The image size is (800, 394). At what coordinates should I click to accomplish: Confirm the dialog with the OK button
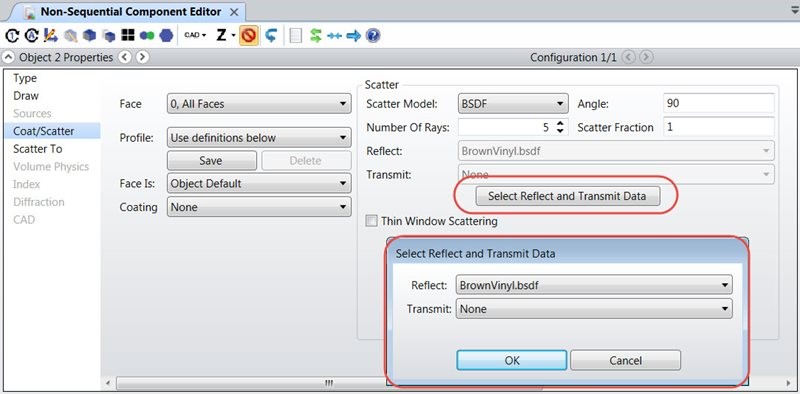(512, 360)
